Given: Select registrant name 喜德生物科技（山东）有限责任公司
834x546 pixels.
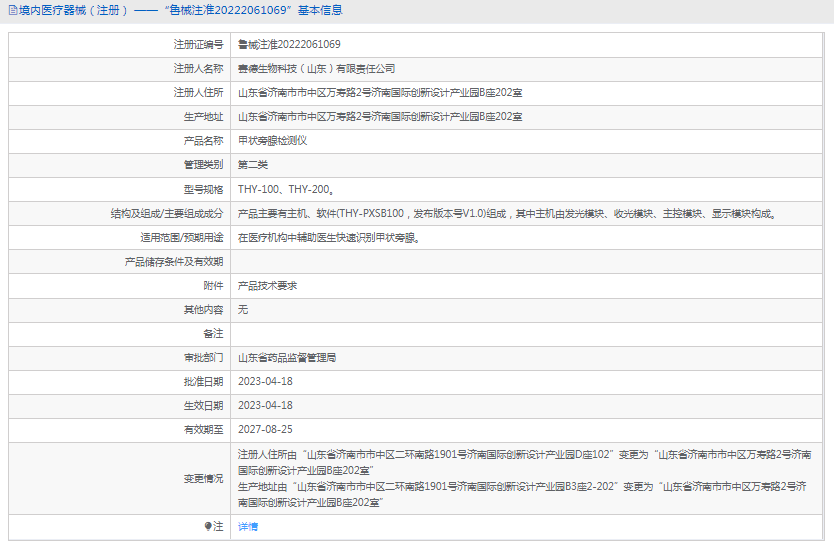Looking at the screenshot, I should click(316, 69).
